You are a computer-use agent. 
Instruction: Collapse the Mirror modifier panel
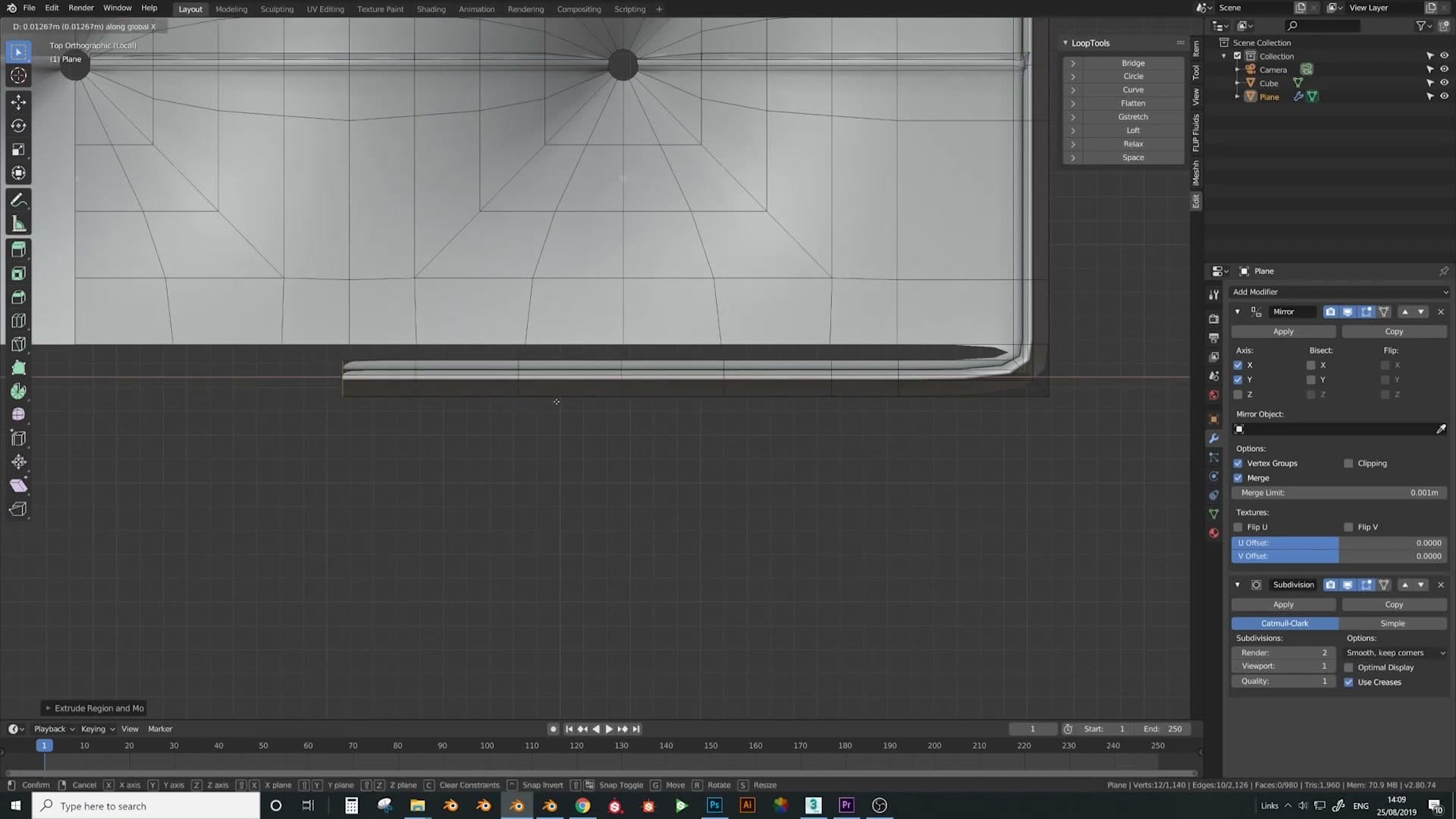click(x=1238, y=312)
